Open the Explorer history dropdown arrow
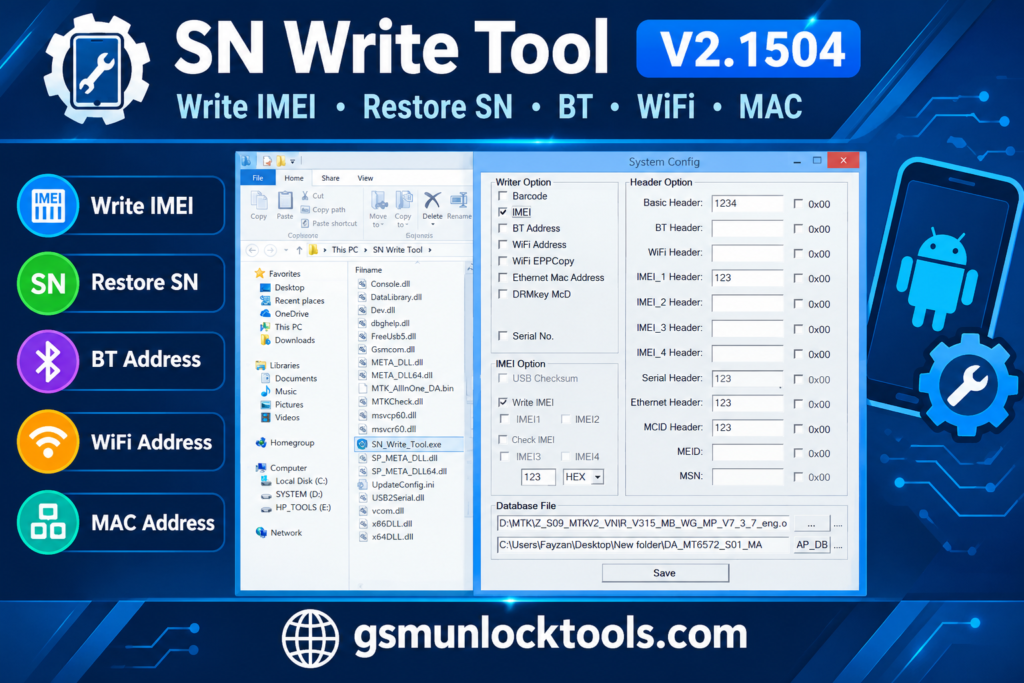Image resolution: width=1024 pixels, height=683 pixels. [285, 250]
